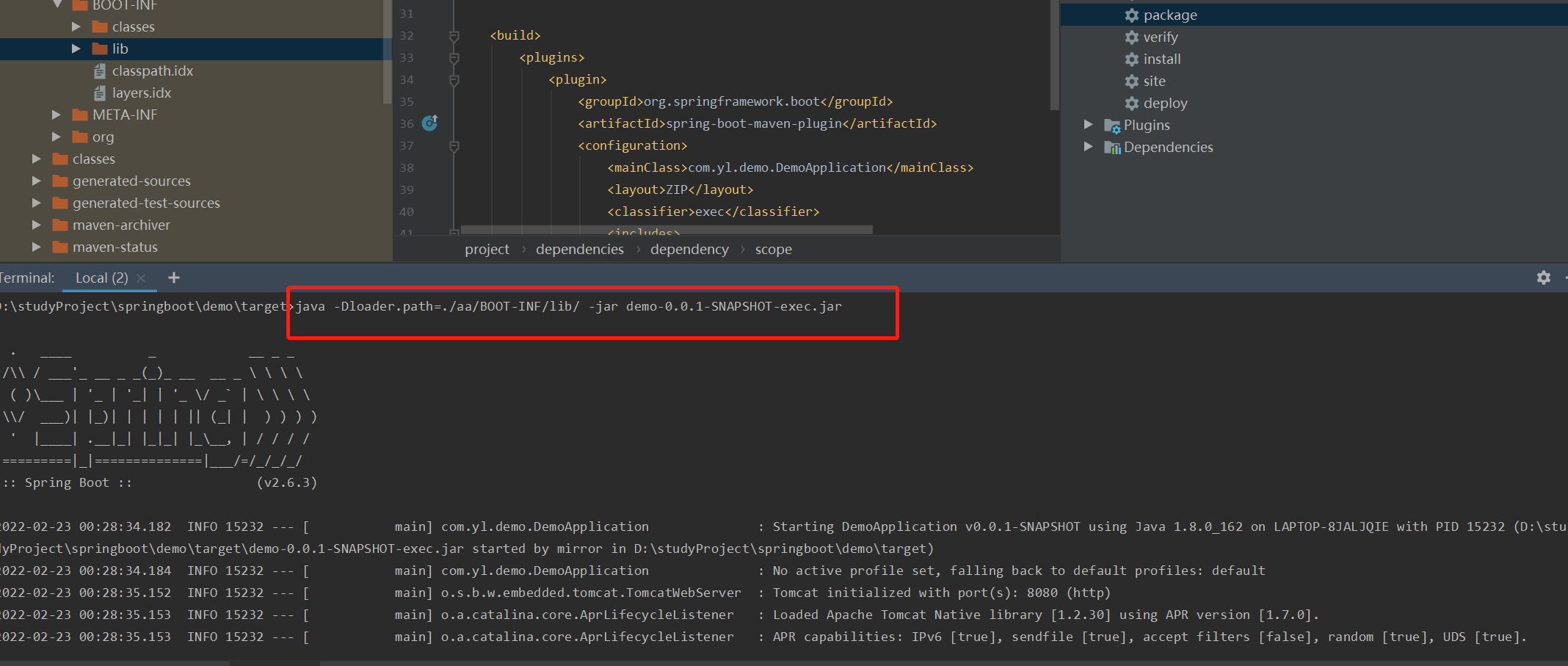Expand the maven-archiver folder arrow

pos(37,225)
